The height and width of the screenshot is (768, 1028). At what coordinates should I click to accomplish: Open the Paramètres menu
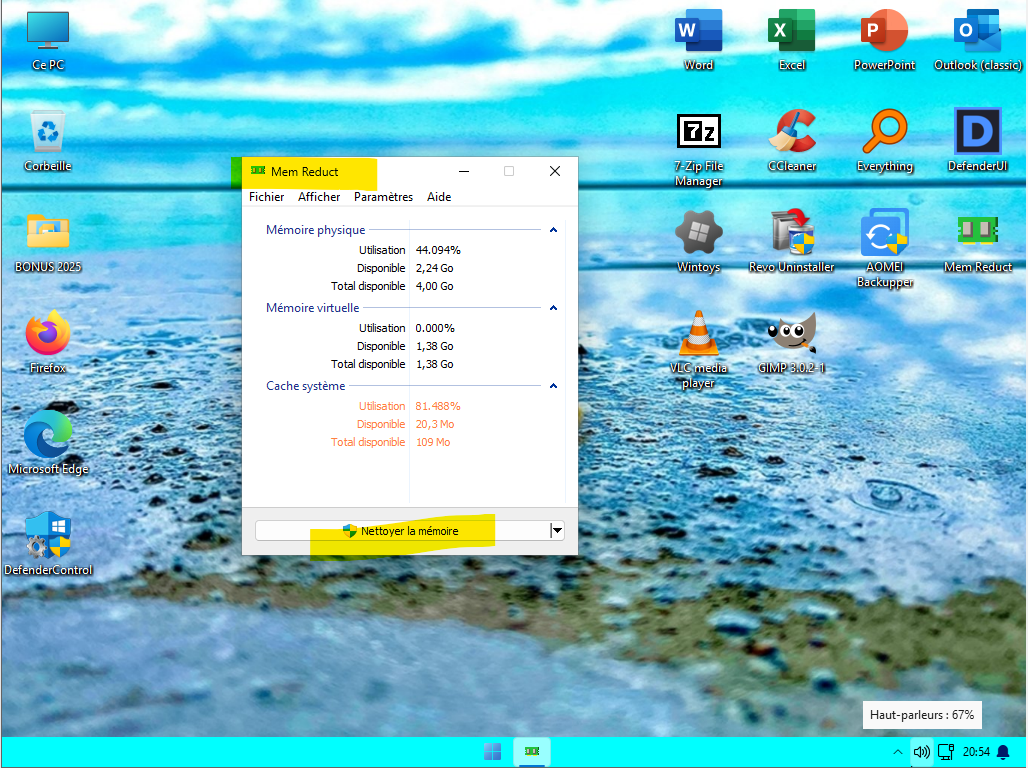coord(384,197)
